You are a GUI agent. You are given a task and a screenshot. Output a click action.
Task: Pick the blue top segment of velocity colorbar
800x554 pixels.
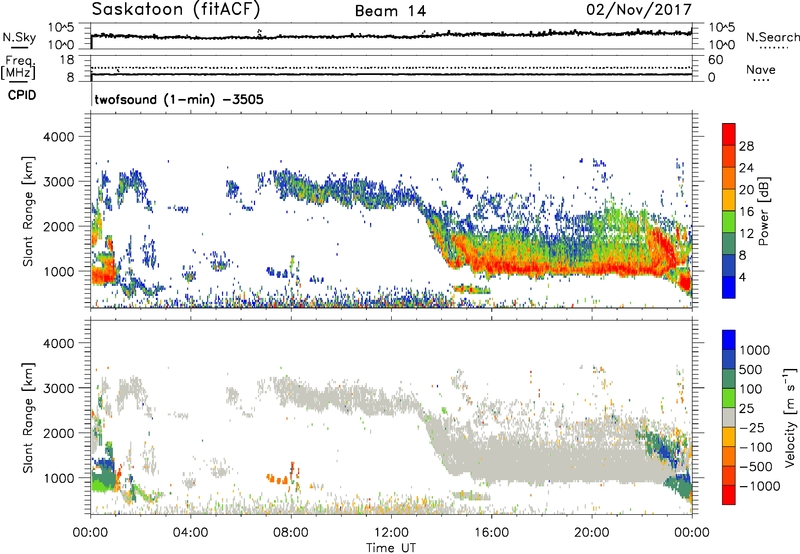pyautogui.click(x=729, y=340)
